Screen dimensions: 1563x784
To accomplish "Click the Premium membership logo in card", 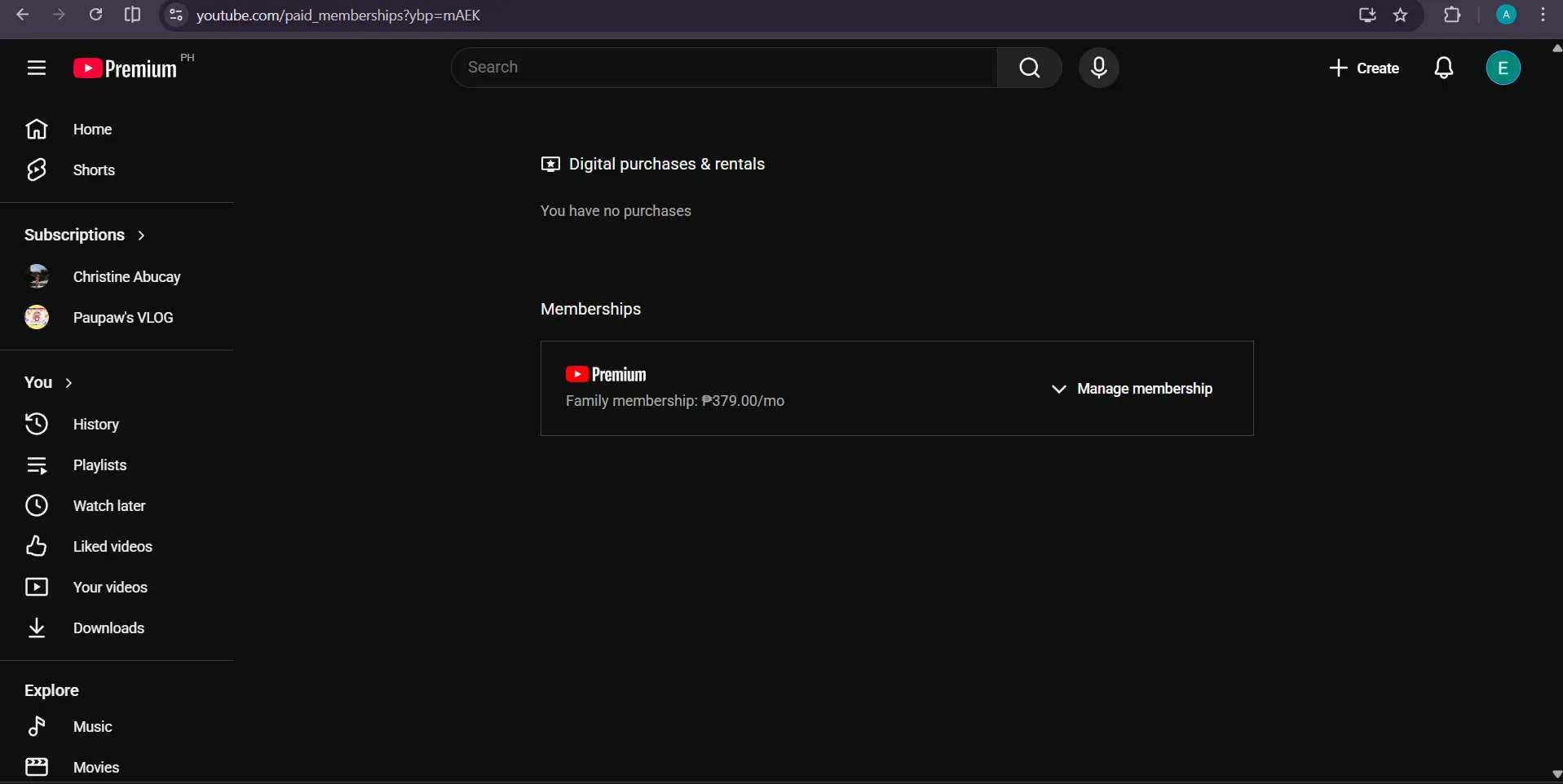I will 606,375.
